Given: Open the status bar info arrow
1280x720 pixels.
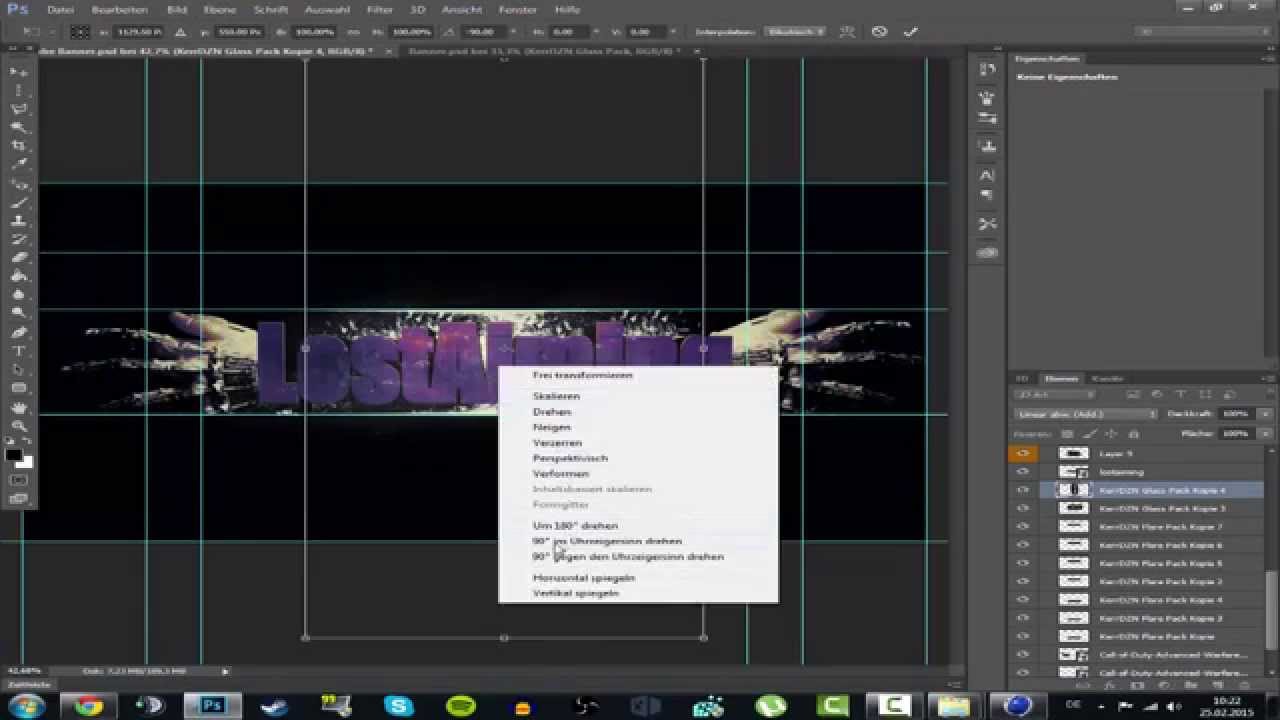Looking at the screenshot, I should click(x=225, y=671).
